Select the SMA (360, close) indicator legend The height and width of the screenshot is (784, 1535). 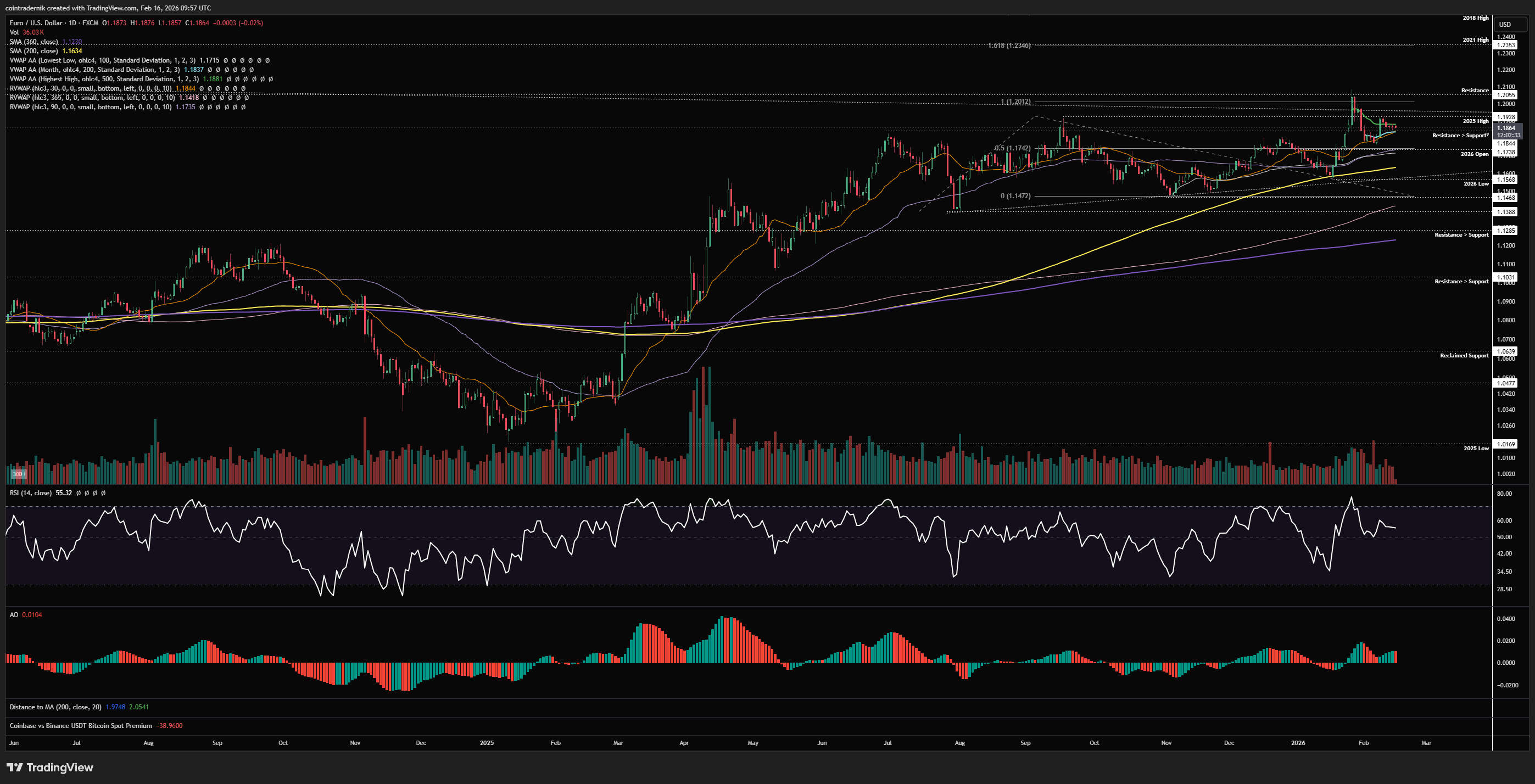[x=34, y=42]
